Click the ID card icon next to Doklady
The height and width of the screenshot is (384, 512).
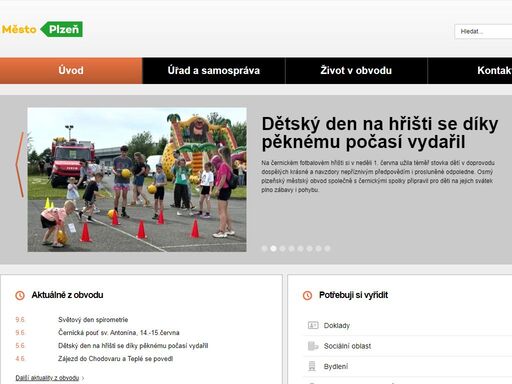pos(313,325)
